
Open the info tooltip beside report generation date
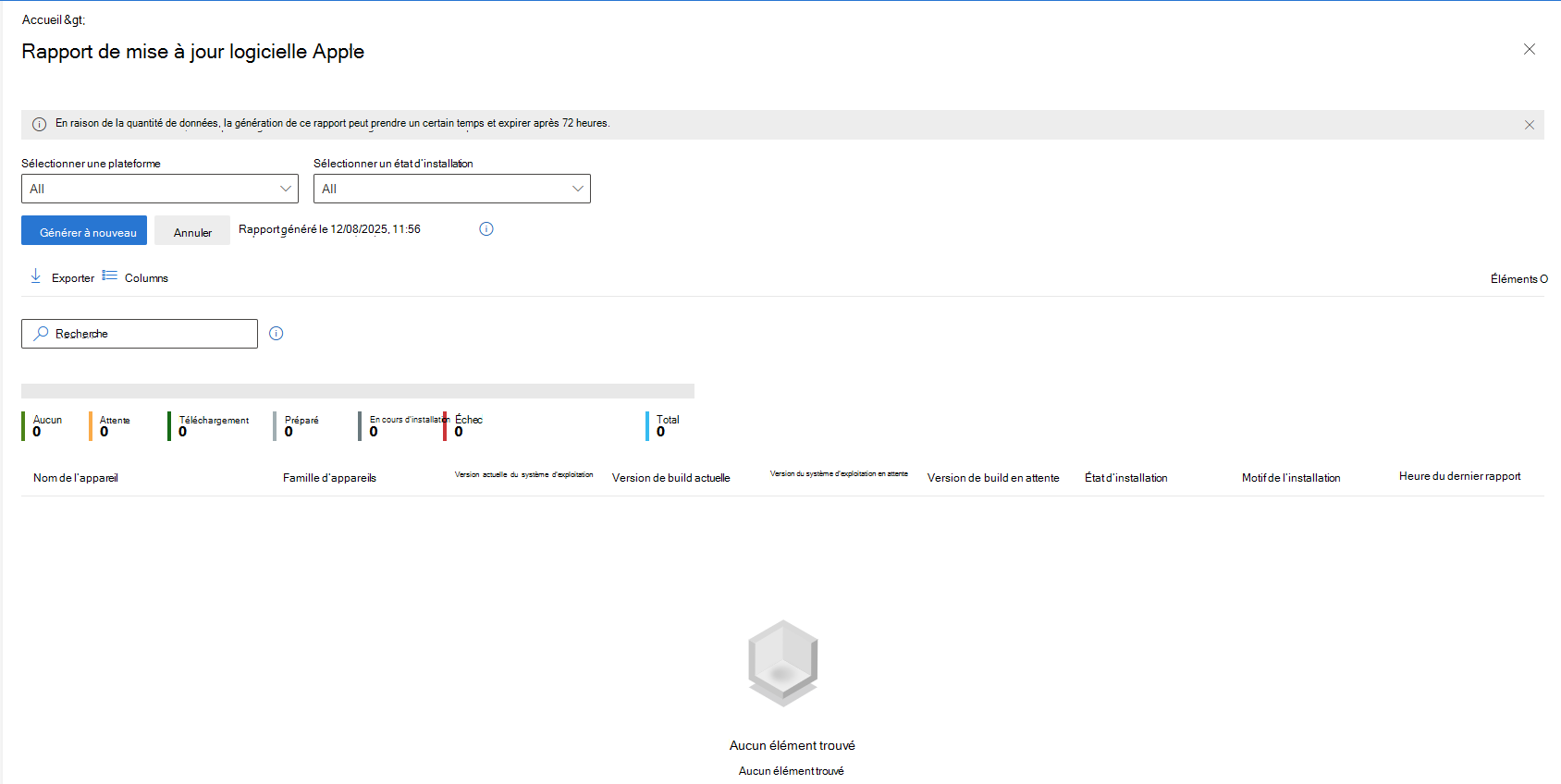pos(486,228)
